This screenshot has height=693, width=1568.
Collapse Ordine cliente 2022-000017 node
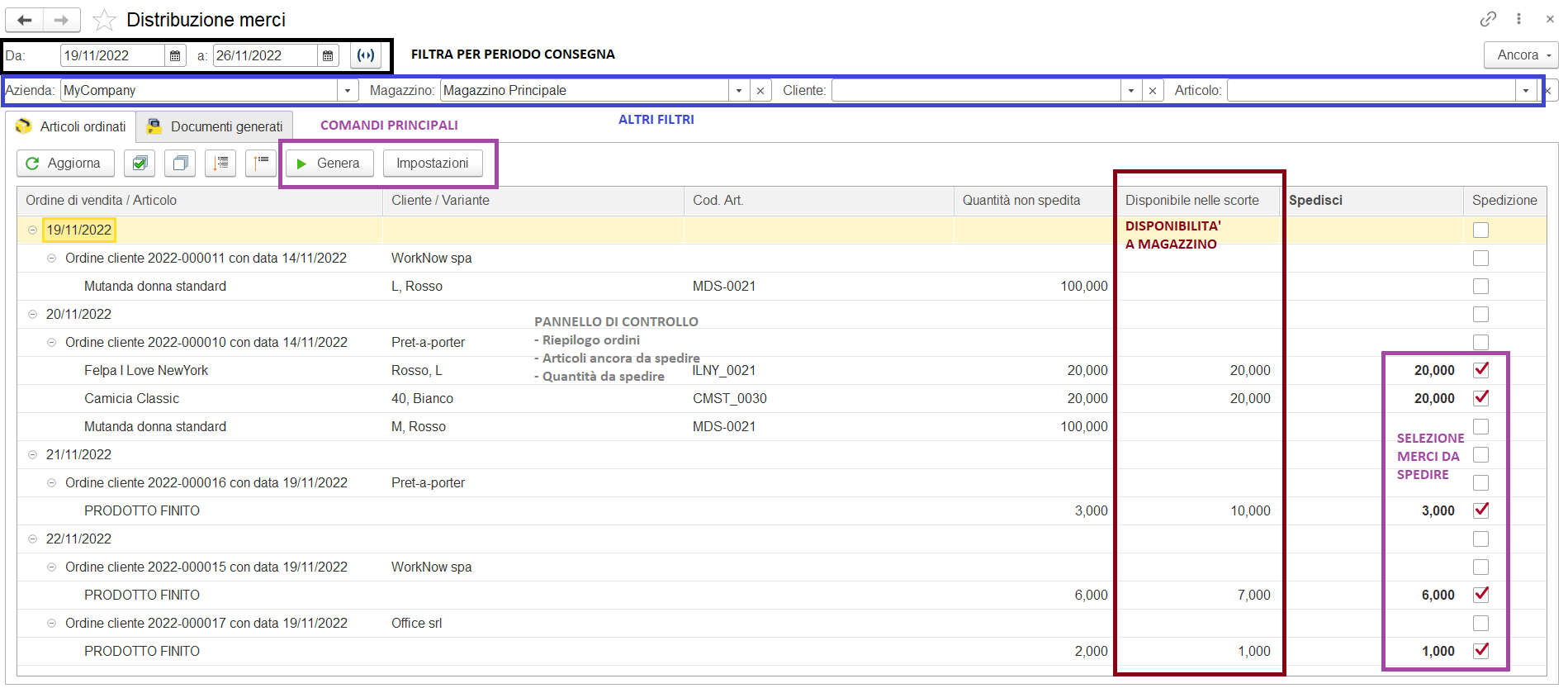coord(52,624)
